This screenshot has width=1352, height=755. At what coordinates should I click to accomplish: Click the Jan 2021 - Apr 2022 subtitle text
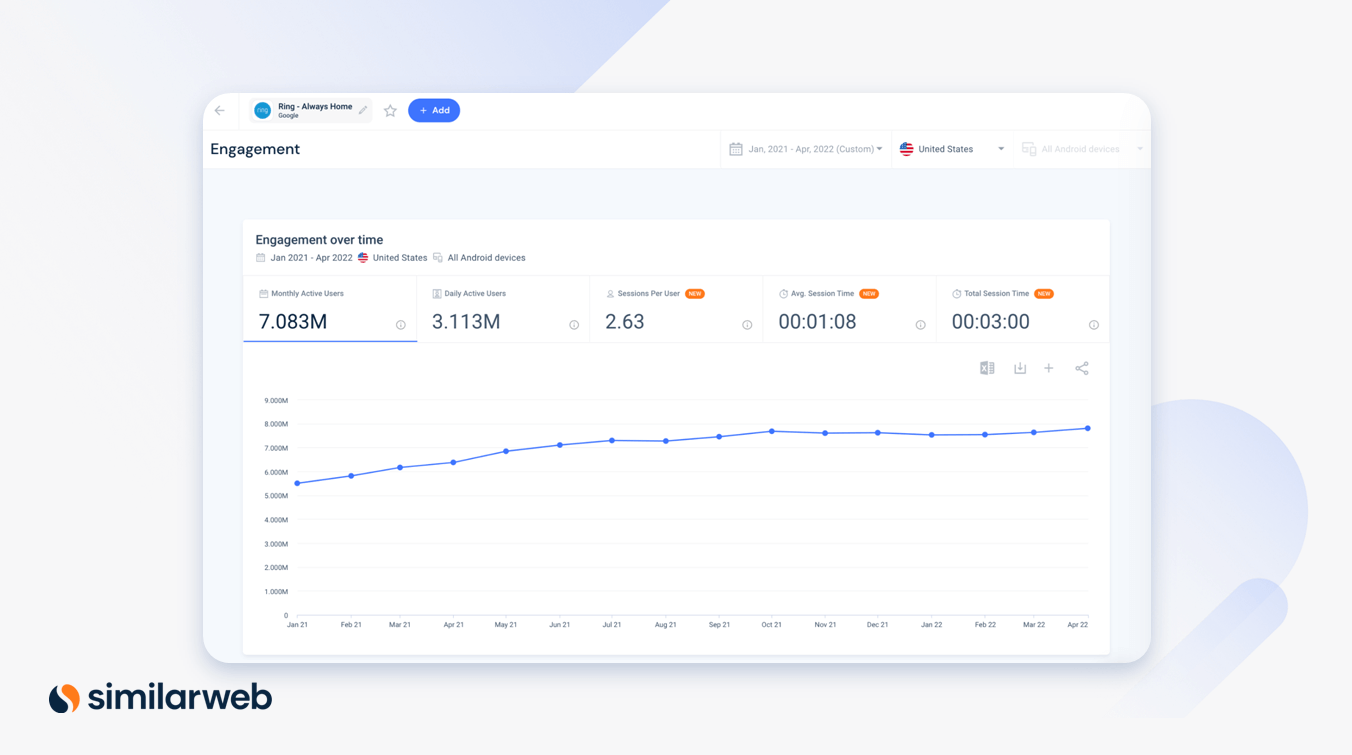click(311, 258)
